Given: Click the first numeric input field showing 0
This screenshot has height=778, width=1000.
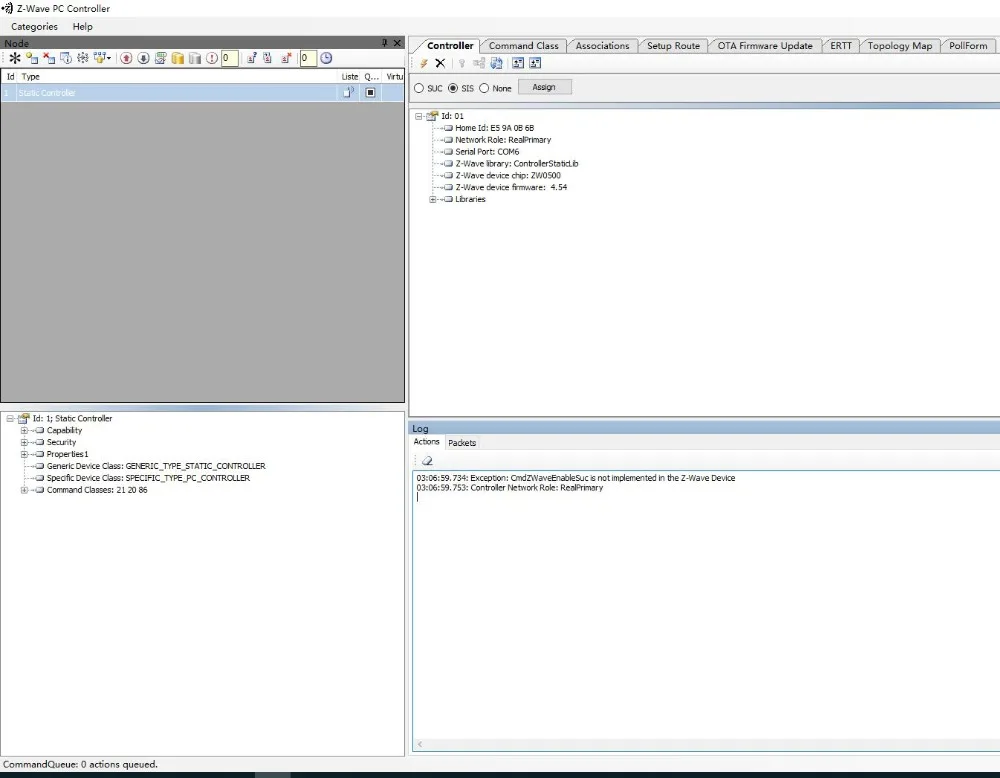Looking at the screenshot, I should point(230,58).
